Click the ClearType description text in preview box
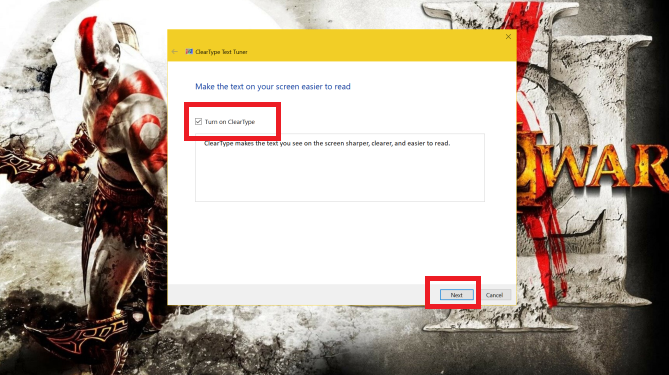The image size is (669, 375). 327,143
